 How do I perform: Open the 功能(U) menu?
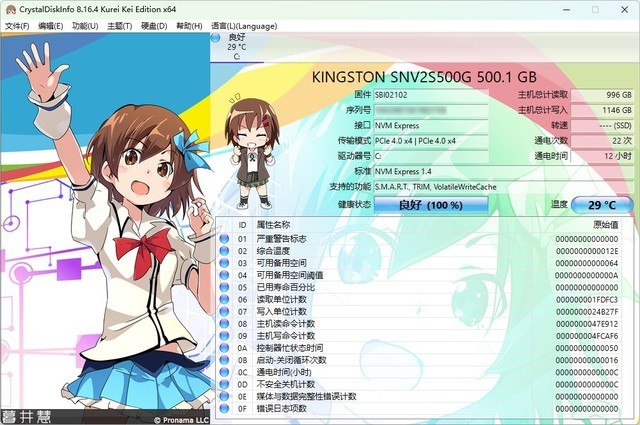click(x=85, y=25)
